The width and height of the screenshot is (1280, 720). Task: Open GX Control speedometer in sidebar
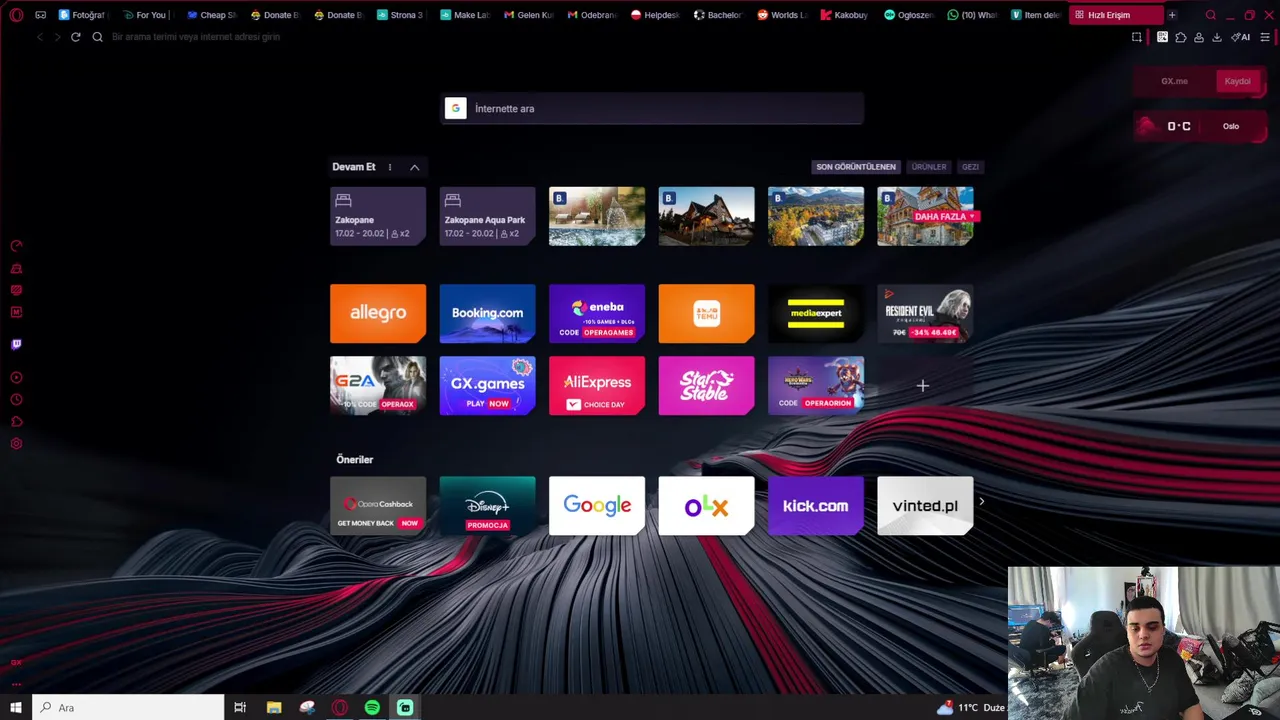click(16, 246)
